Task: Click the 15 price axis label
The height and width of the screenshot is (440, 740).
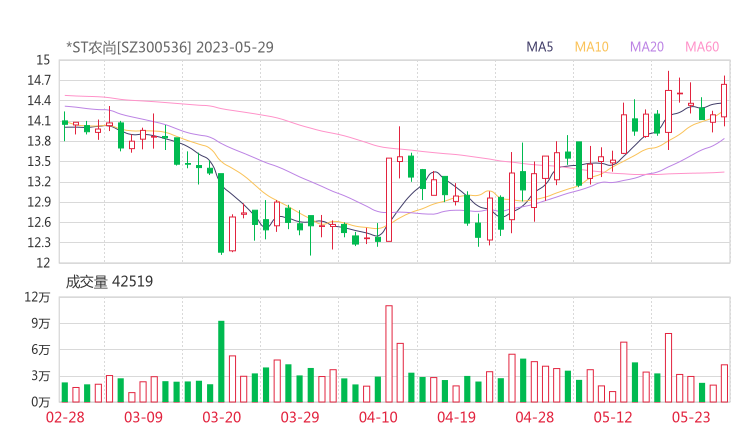Action: 43,60
